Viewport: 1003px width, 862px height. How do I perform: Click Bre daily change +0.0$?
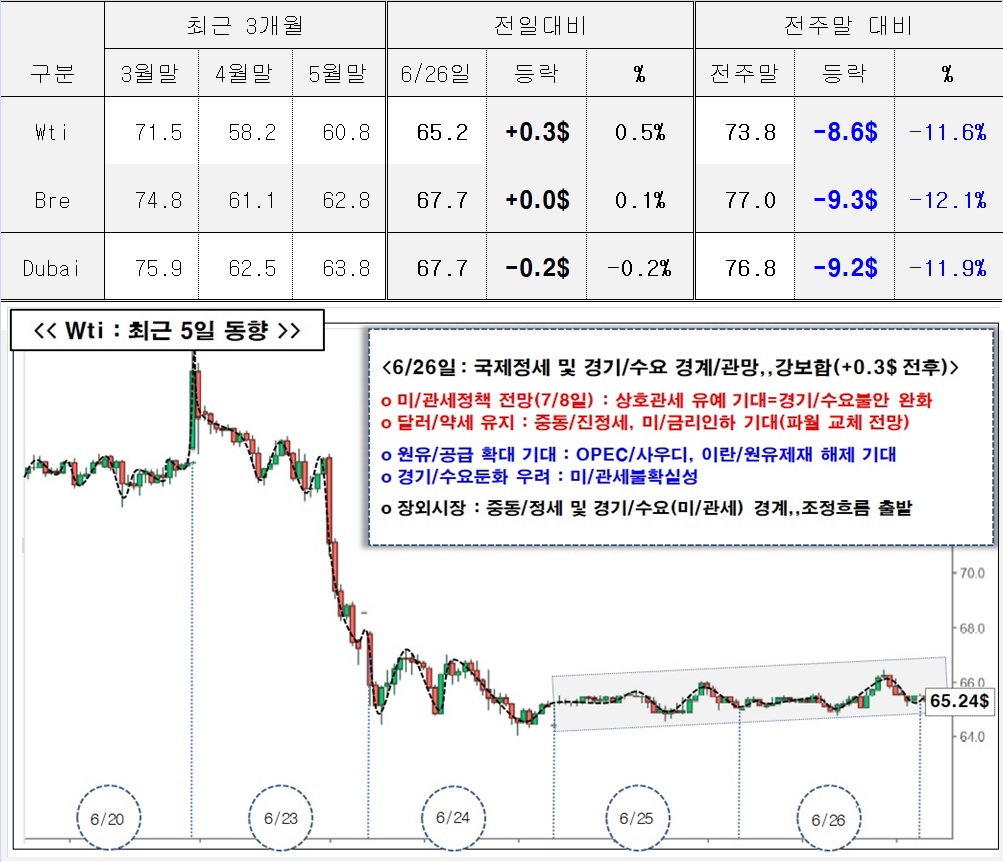[537, 200]
